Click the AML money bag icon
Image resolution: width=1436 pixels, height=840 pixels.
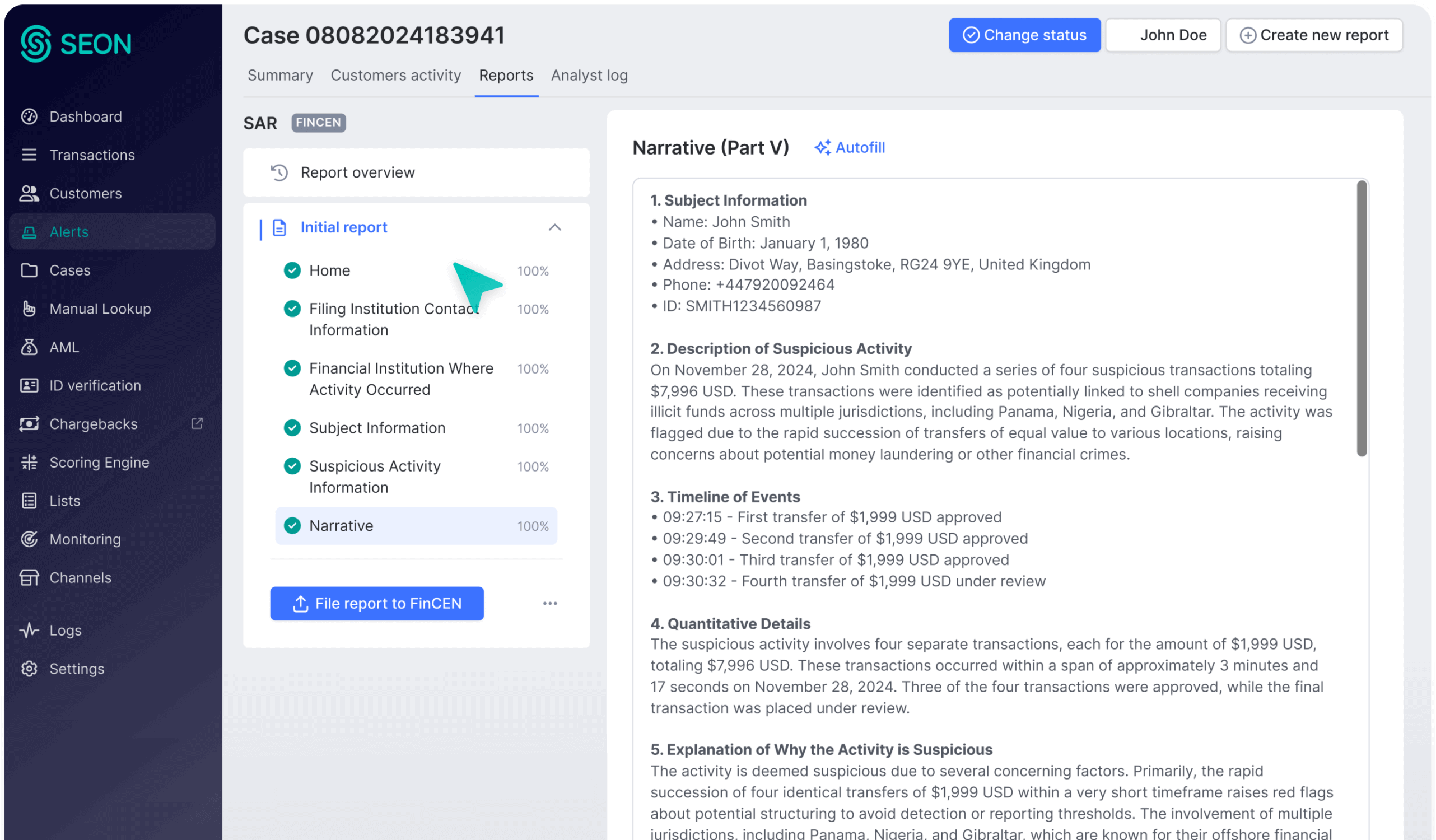tap(29, 347)
